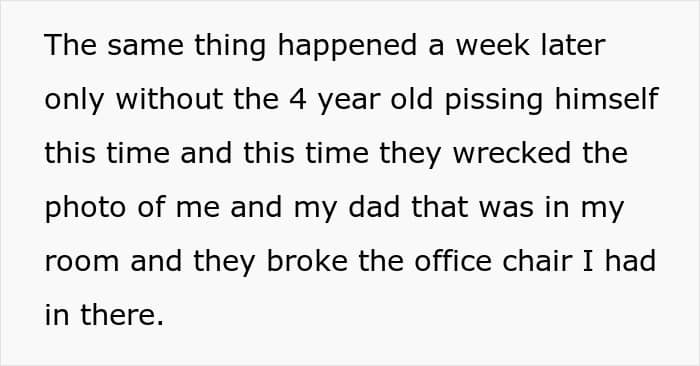The image size is (700, 366).
Task: Click the word "had" ending fifth line
Action: (x=630, y=261)
